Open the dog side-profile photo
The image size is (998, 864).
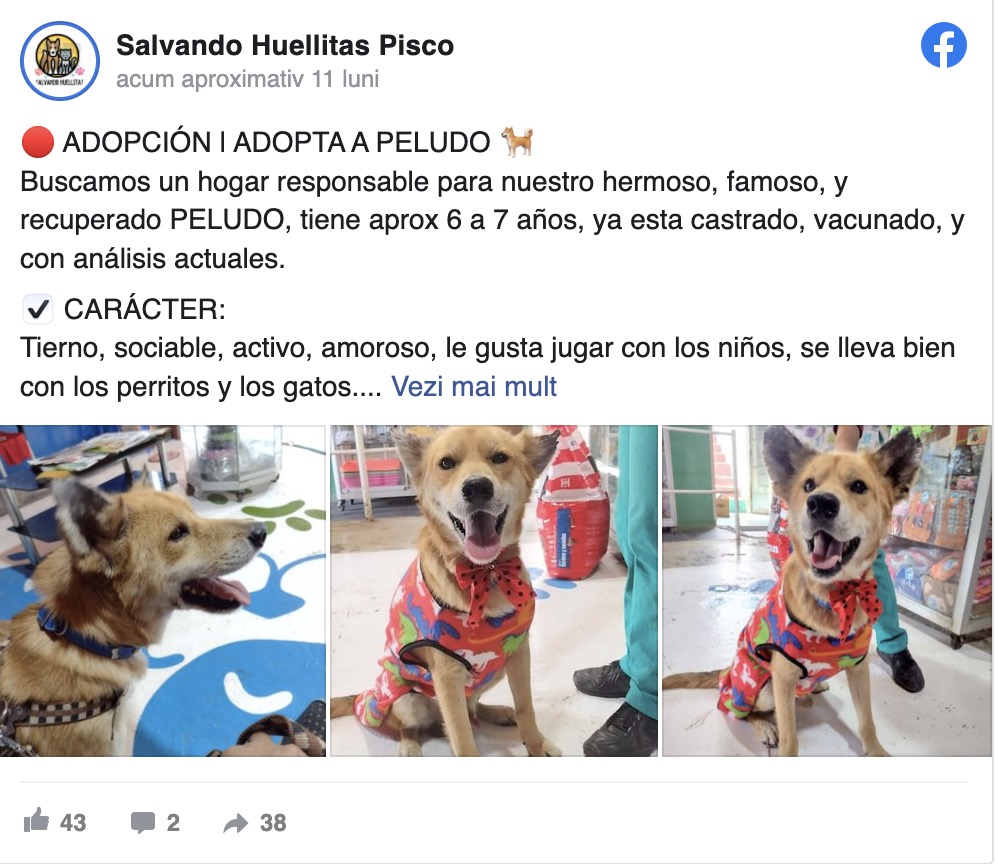[x=162, y=591]
